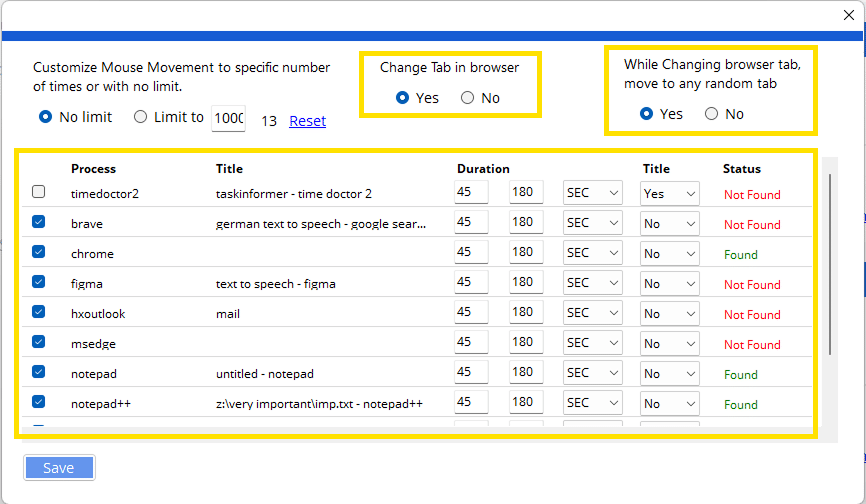Uncheck the figma process checkbox

38,282
